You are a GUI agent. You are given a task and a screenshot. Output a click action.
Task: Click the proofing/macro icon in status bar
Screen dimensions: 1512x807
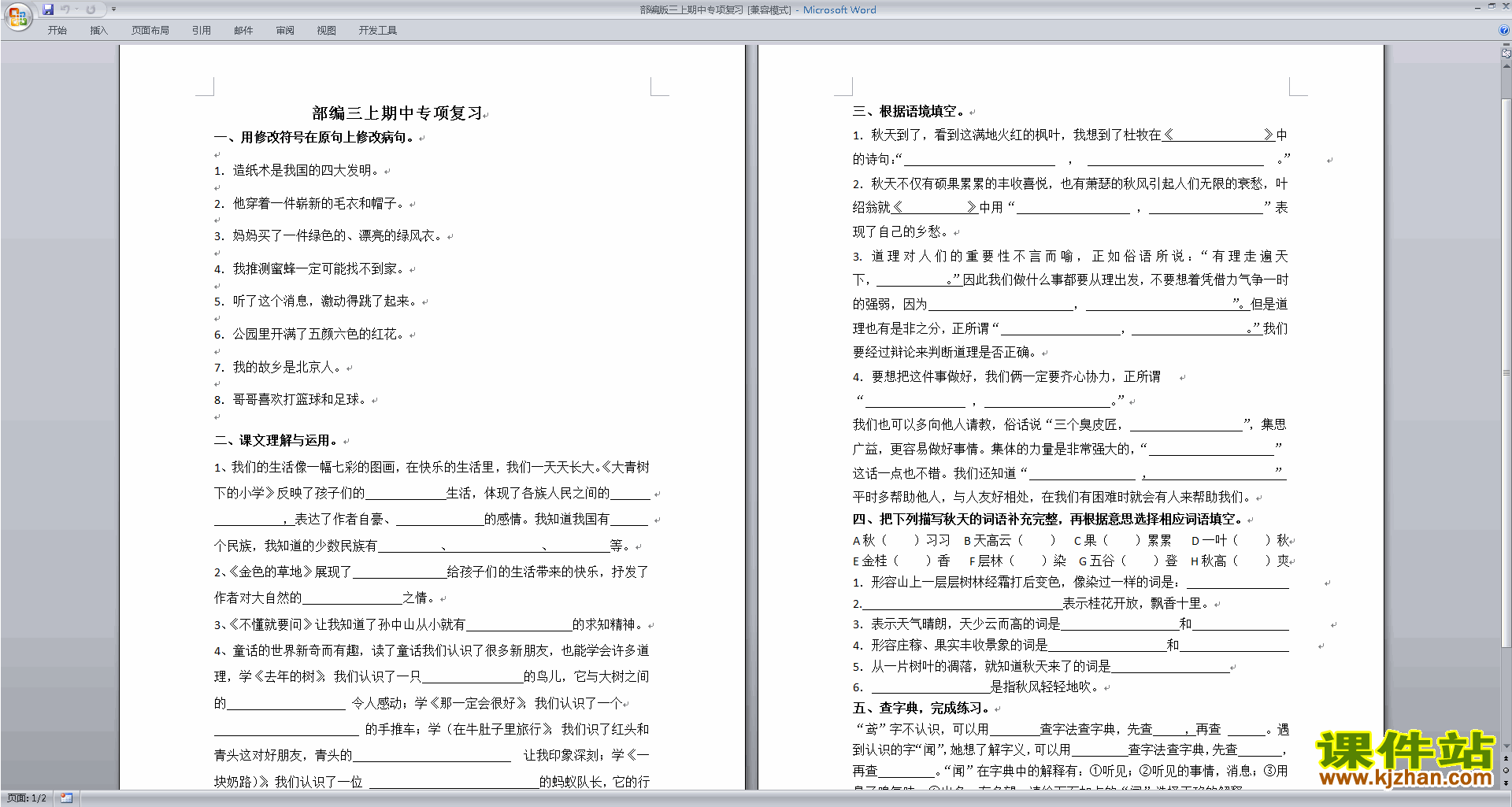coord(67,798)
